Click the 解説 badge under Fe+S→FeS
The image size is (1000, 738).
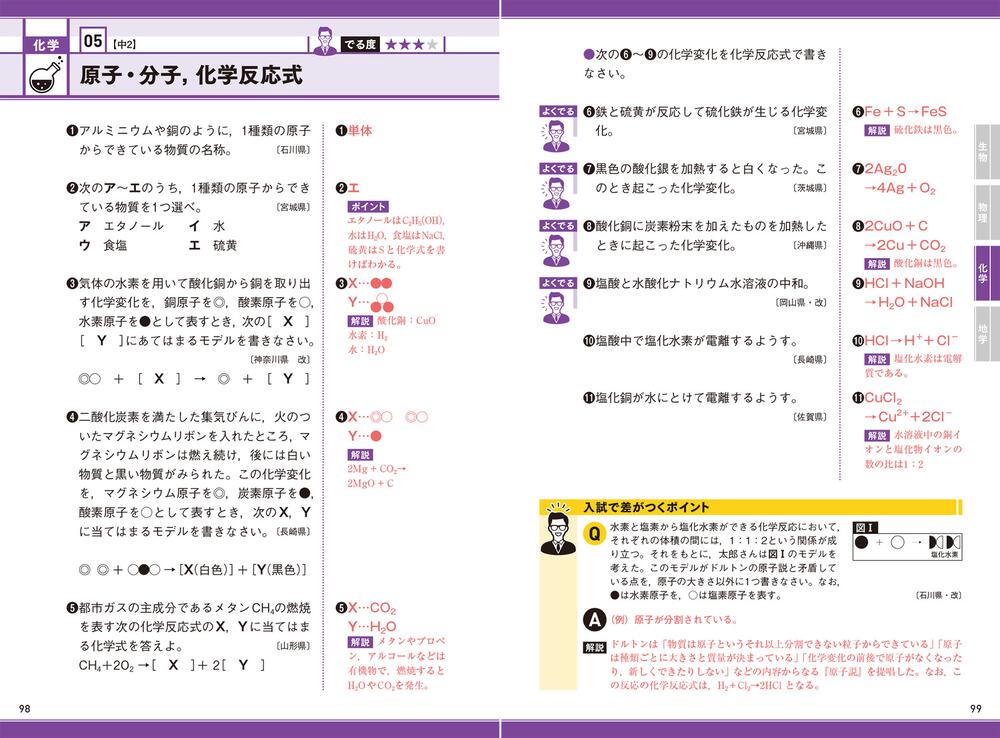pos(877,130)
